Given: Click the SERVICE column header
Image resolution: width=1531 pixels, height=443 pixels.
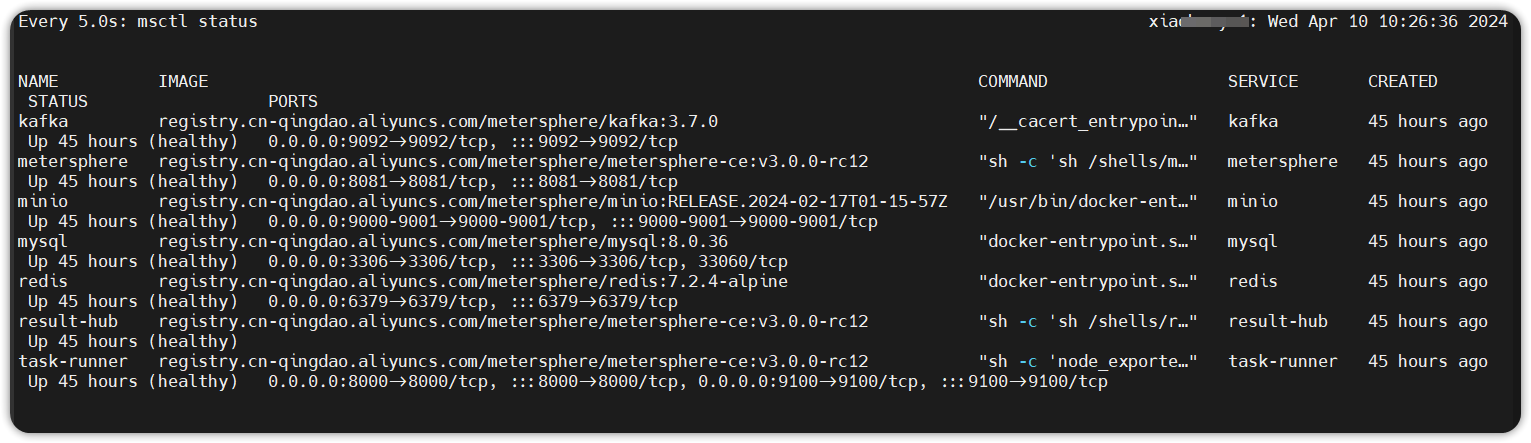Looking at the screenshot, I should click(x=1263, y=82).
